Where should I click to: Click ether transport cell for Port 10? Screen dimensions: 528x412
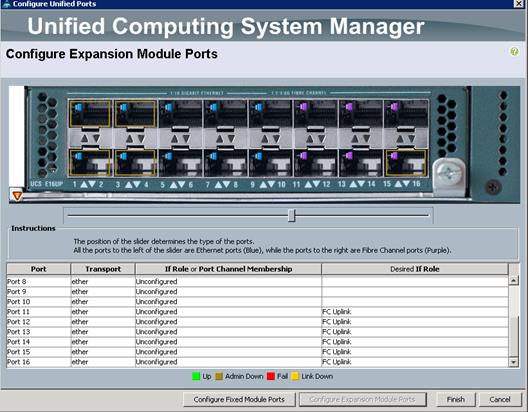click(x=103, y=302)
